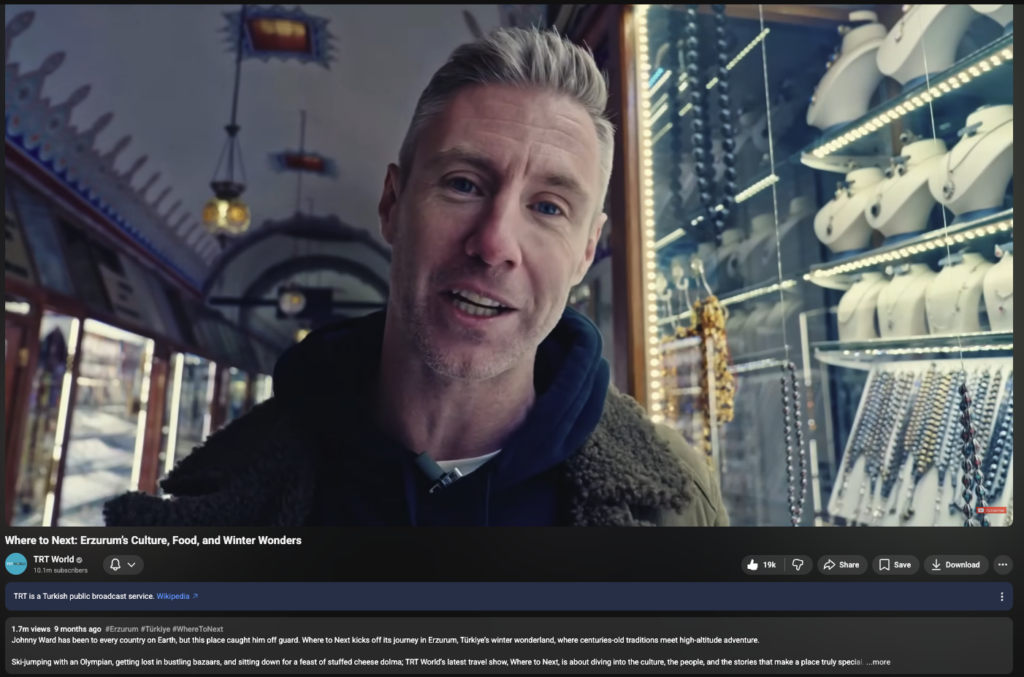Click Subscribe watermark in video corner
Screen dimensions: 1024x677
pos(992,511)
